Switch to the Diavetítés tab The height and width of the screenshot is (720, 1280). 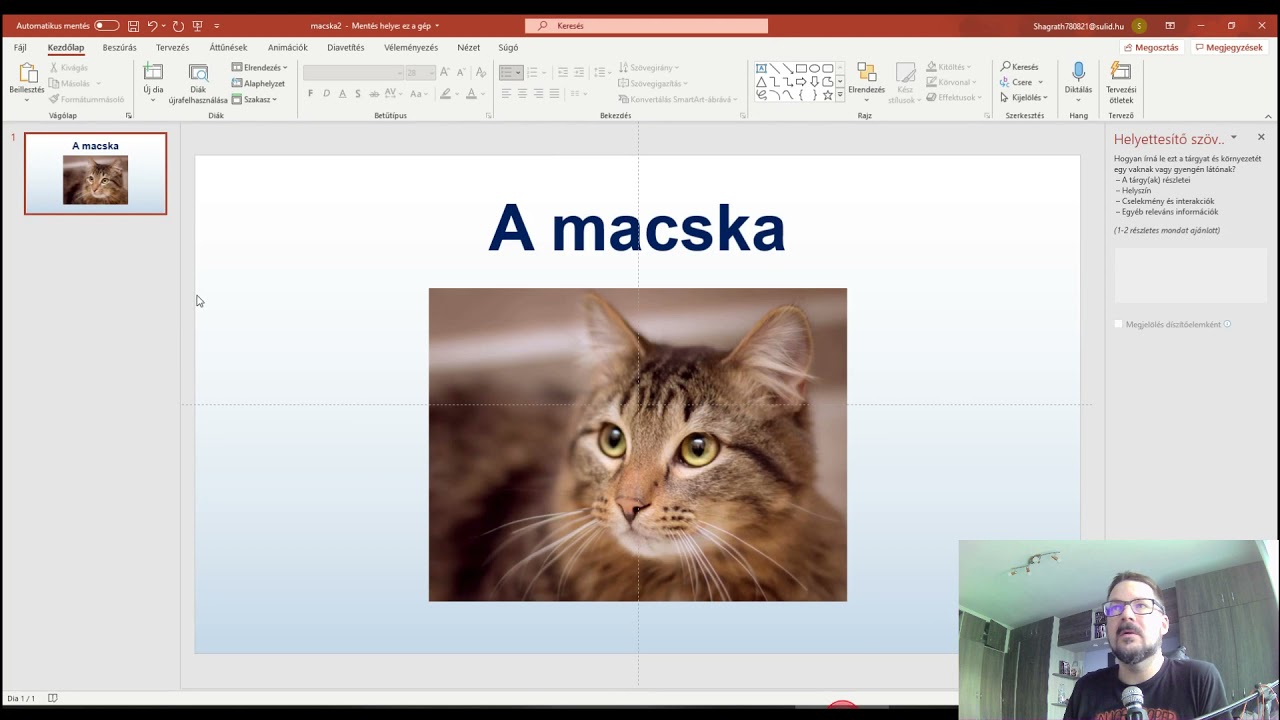coord(346,47)
